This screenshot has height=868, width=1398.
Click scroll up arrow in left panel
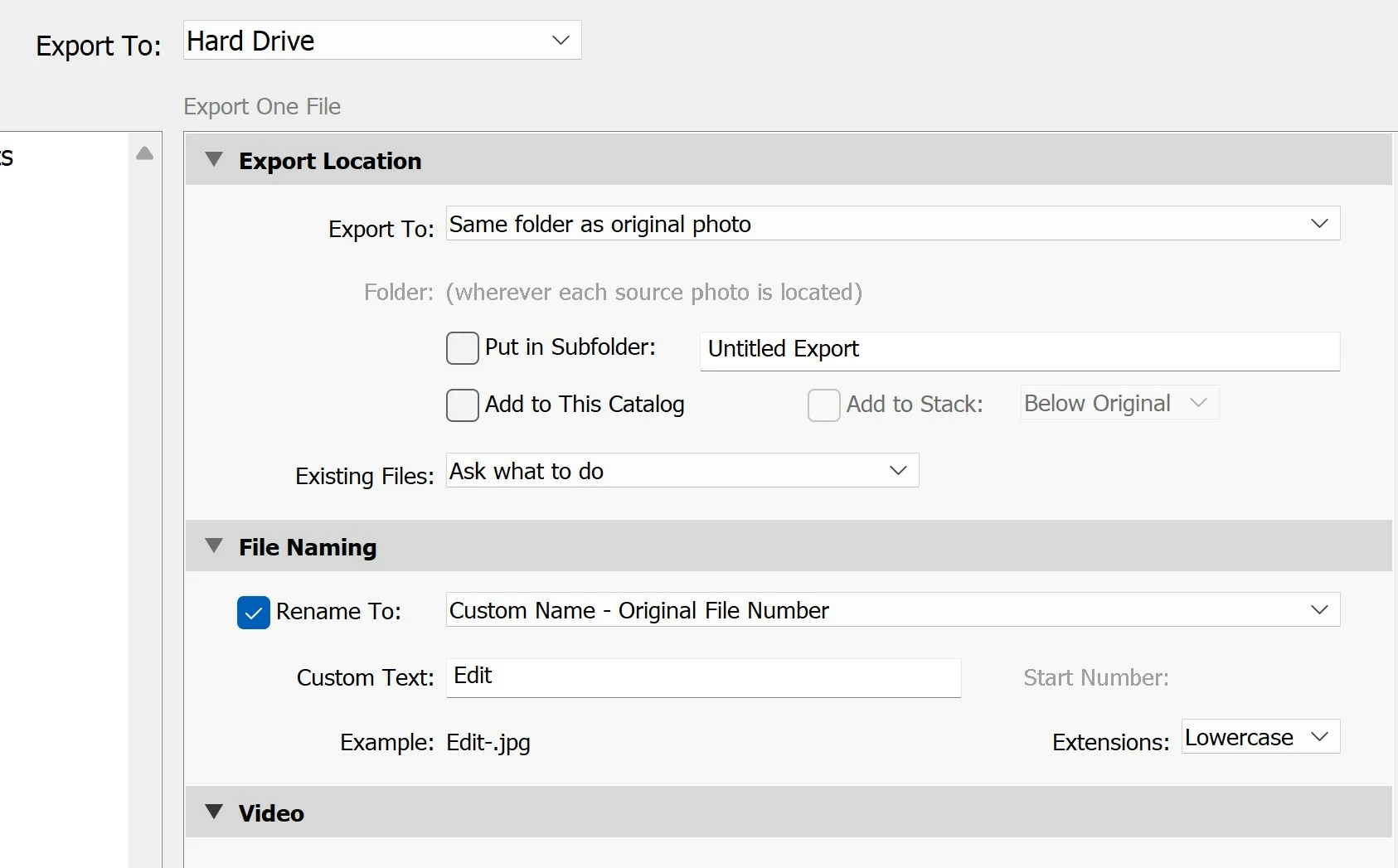[144, 153]
